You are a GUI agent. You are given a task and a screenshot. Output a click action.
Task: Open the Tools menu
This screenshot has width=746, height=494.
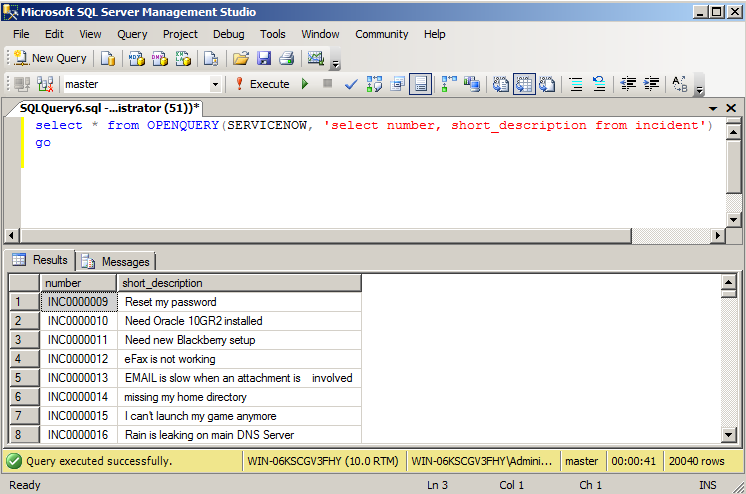tap(273, 34)
